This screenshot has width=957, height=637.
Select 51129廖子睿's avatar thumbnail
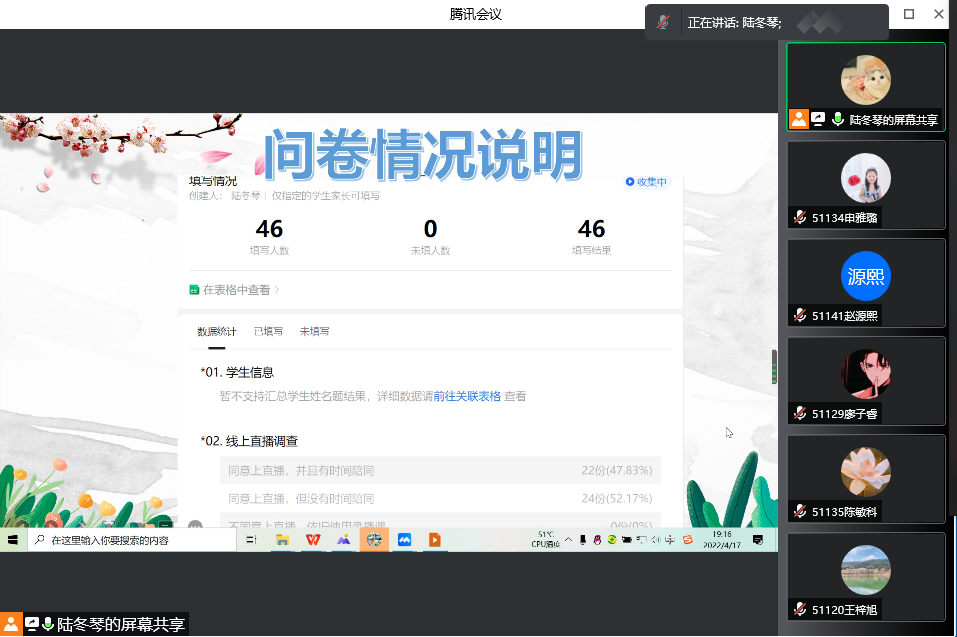(x=865, y=374)
